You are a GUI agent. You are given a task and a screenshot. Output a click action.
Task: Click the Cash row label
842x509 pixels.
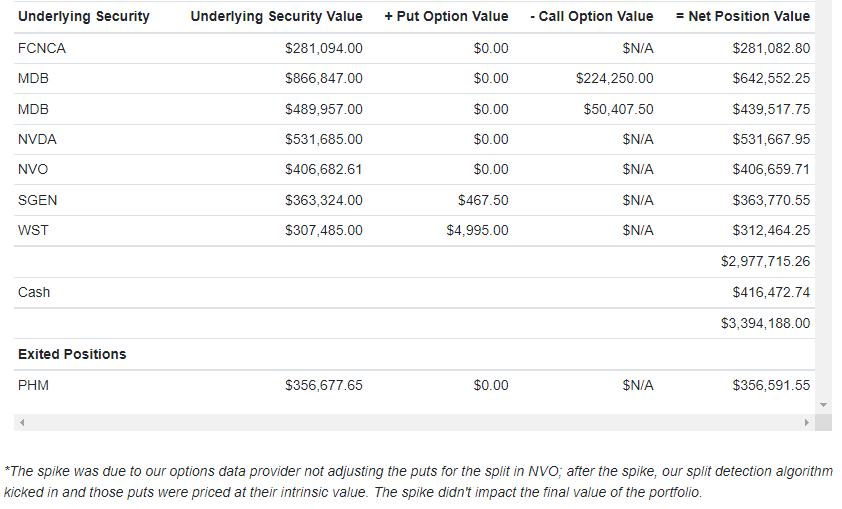click(34, 293)
